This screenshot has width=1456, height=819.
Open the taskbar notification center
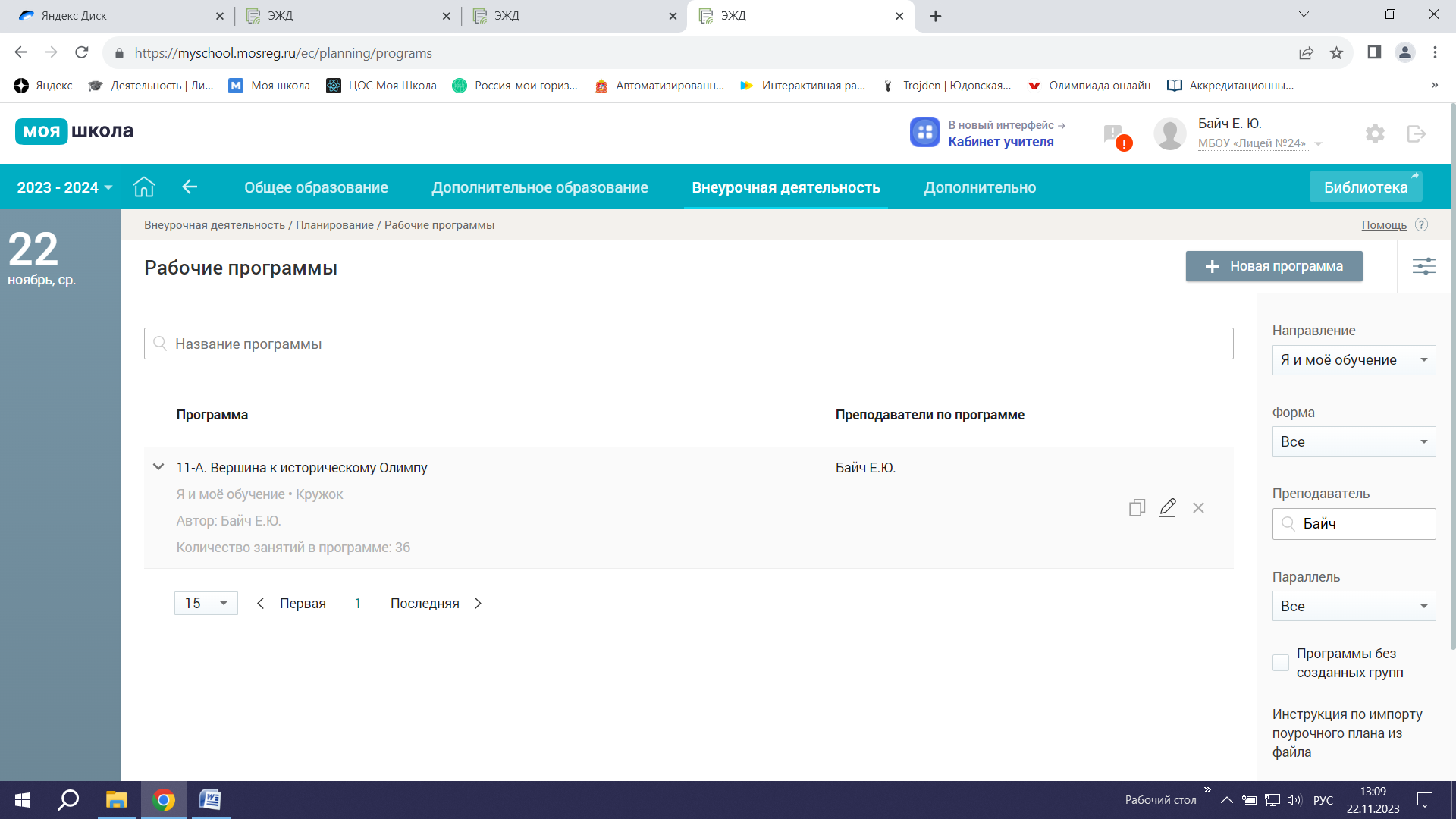point(1425,800)
